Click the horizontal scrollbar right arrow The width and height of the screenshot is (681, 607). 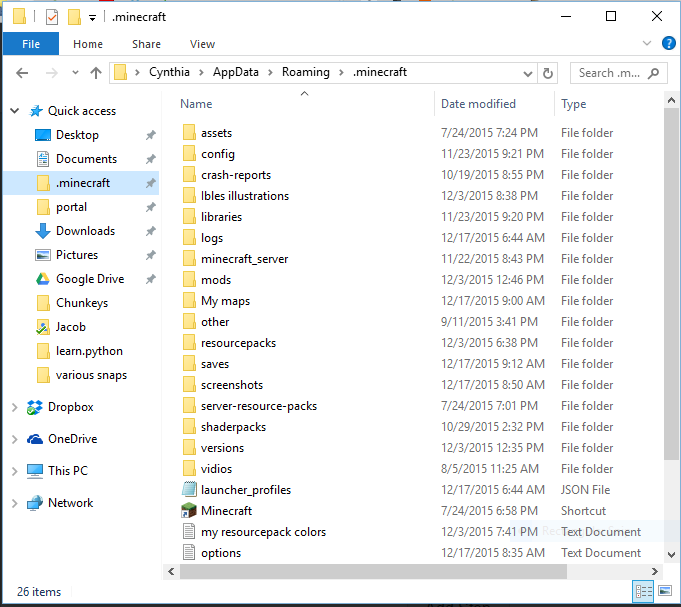(655, 571)
